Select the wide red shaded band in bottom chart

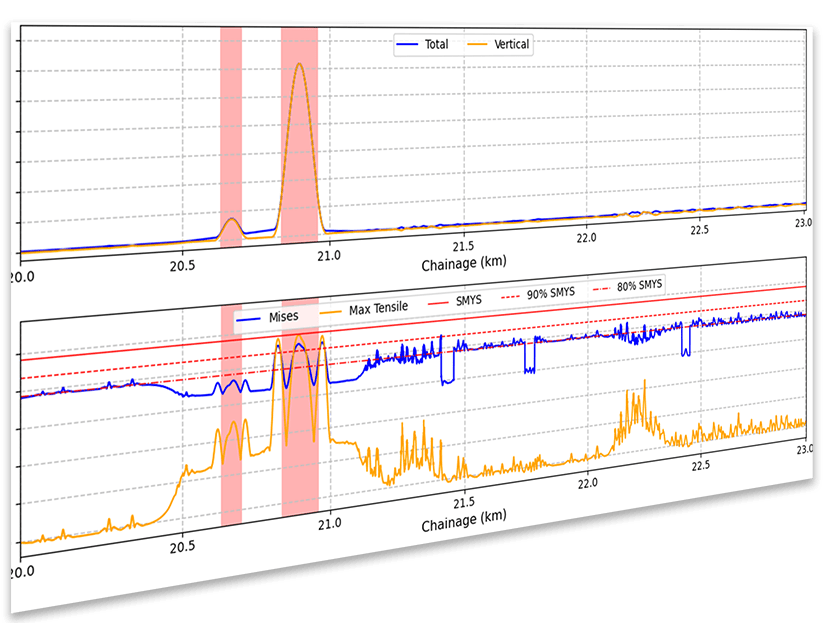pyautogui.click(x=300, y=408)
